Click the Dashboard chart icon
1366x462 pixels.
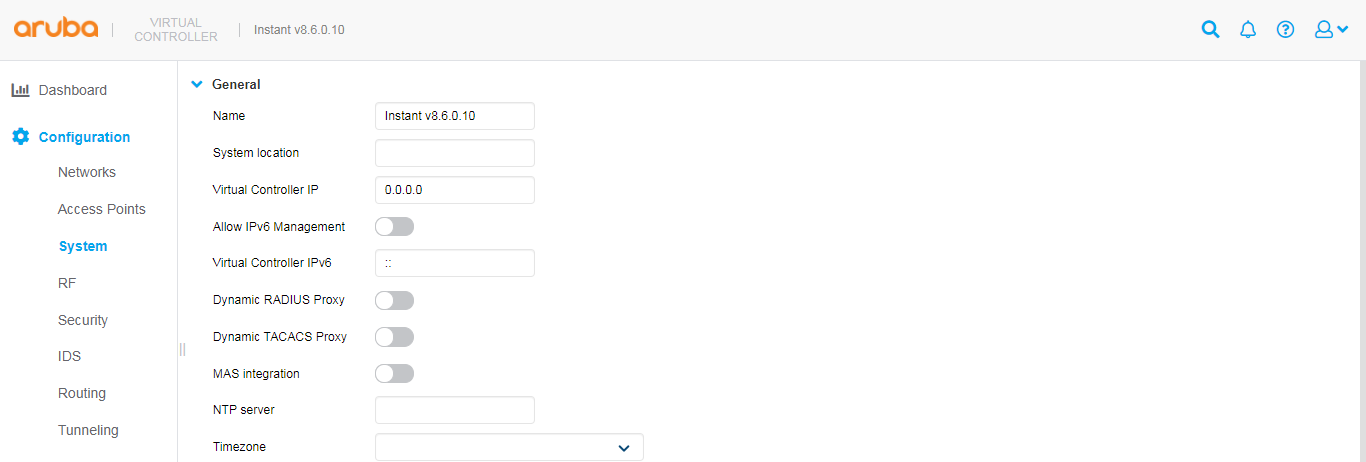point(20,90)
